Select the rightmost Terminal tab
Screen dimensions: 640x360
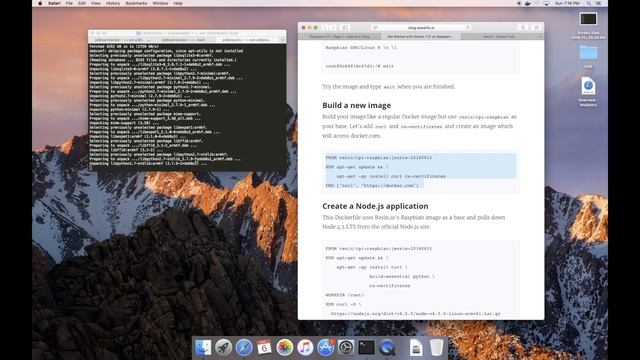[247, 40]
